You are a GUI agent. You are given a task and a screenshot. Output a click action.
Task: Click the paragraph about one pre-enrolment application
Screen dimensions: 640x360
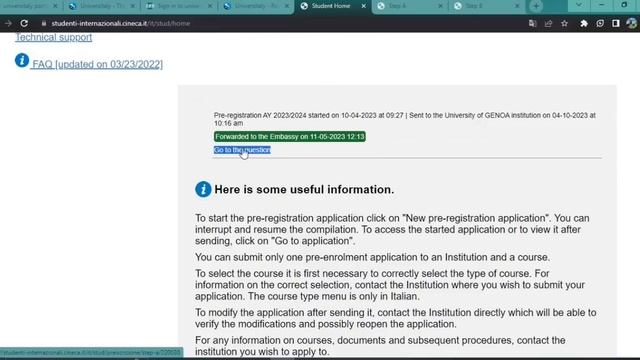(372, 258)
